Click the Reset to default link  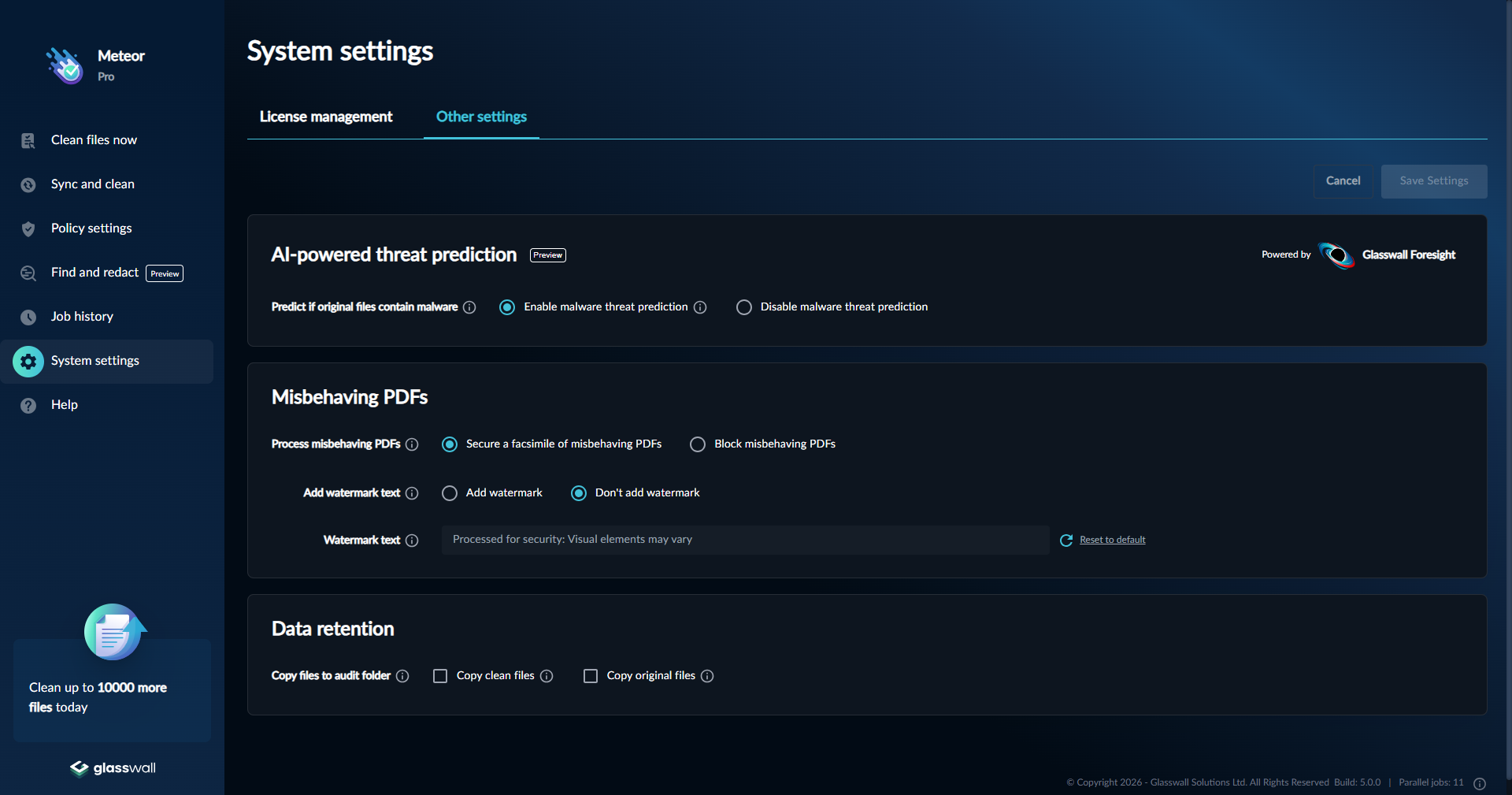point(1112,540)
